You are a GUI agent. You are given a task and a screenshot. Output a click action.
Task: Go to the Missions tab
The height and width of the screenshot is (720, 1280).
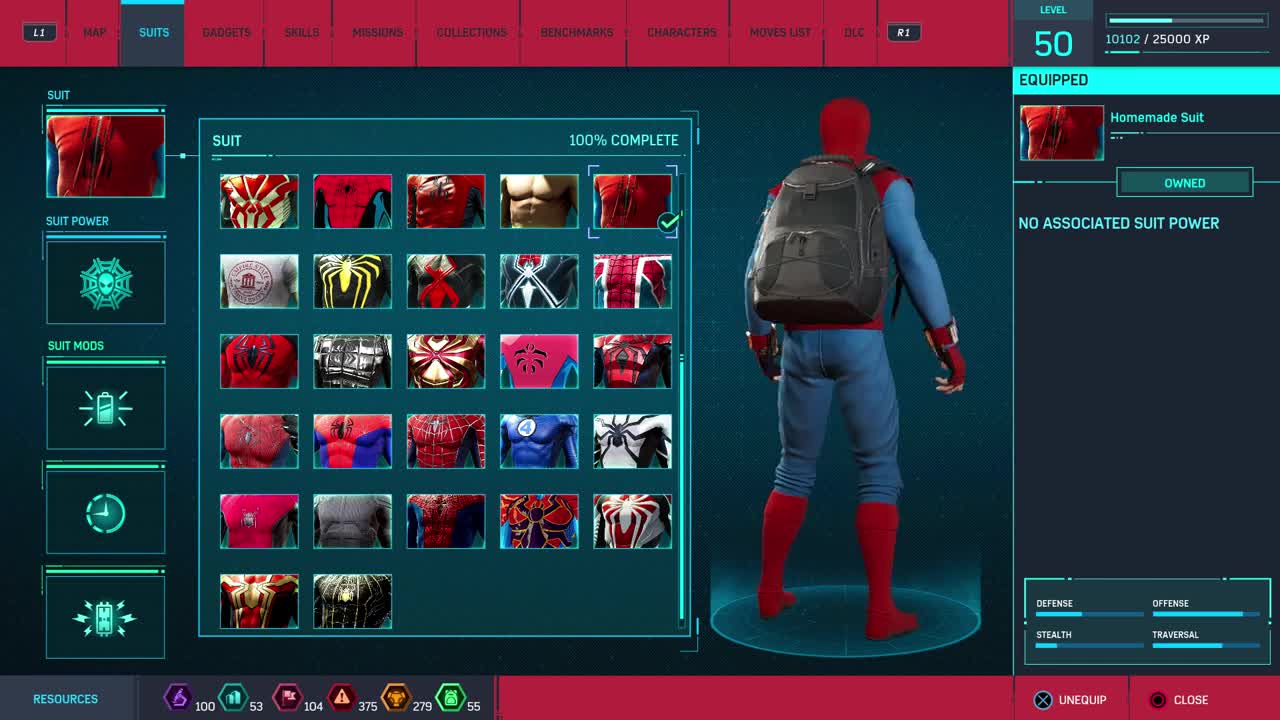point(379,33)
